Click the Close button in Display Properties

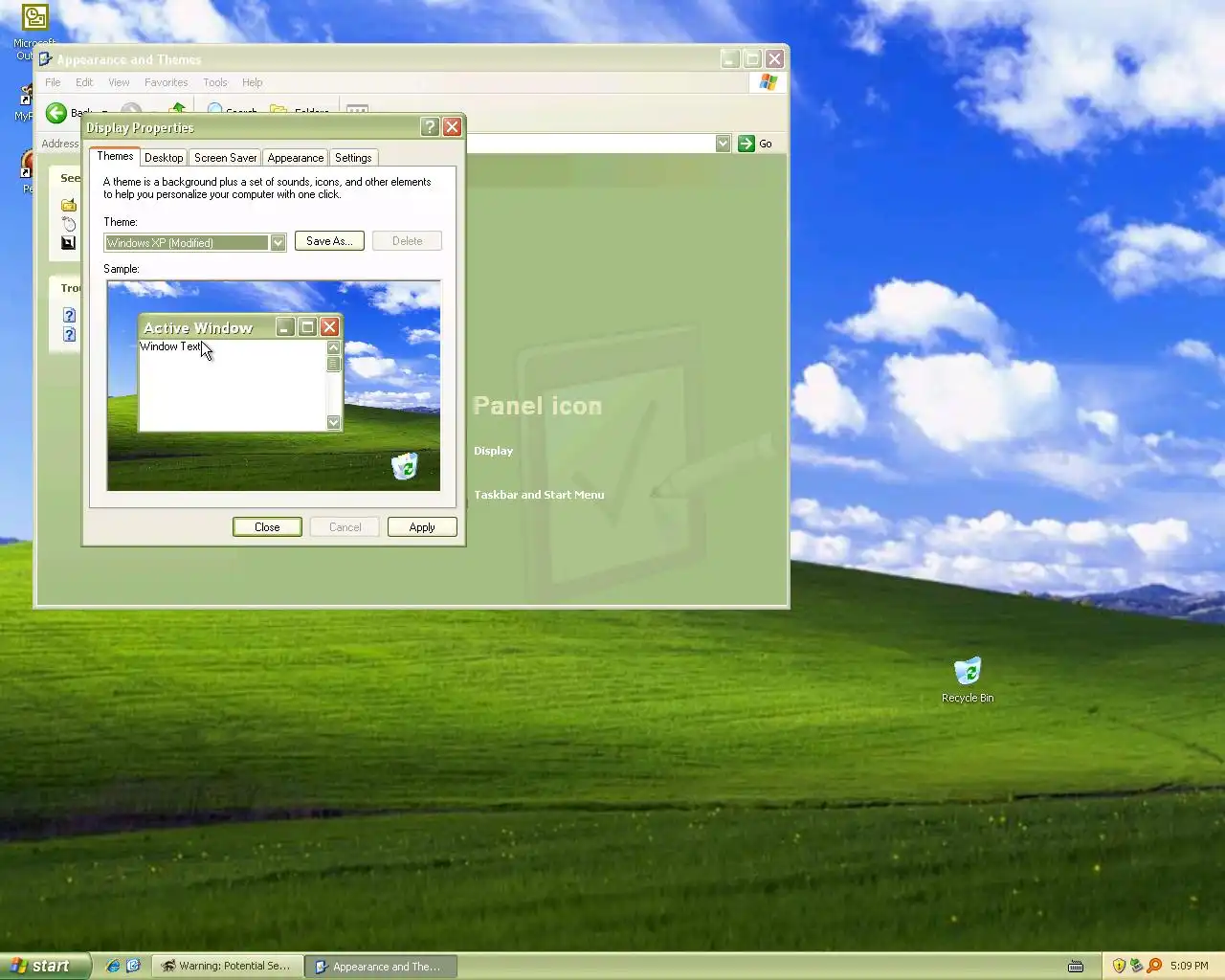point(267,527)
